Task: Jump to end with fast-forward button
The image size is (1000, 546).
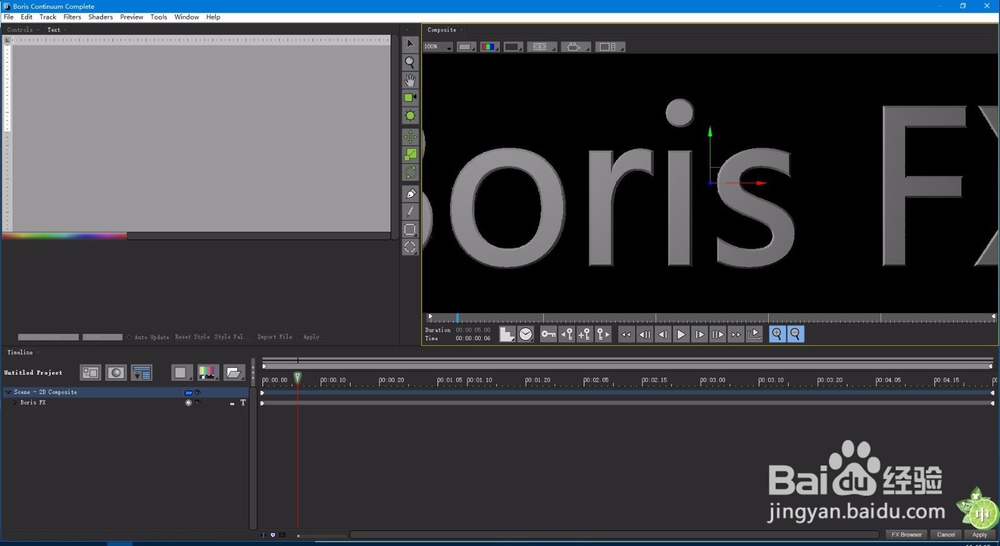Action: click(x=736, y=334)
